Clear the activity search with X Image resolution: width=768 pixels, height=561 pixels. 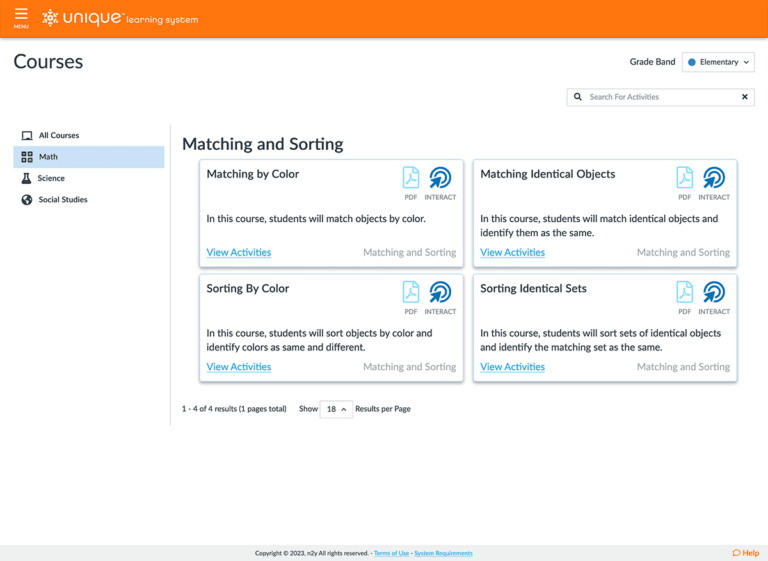[744, 97]
